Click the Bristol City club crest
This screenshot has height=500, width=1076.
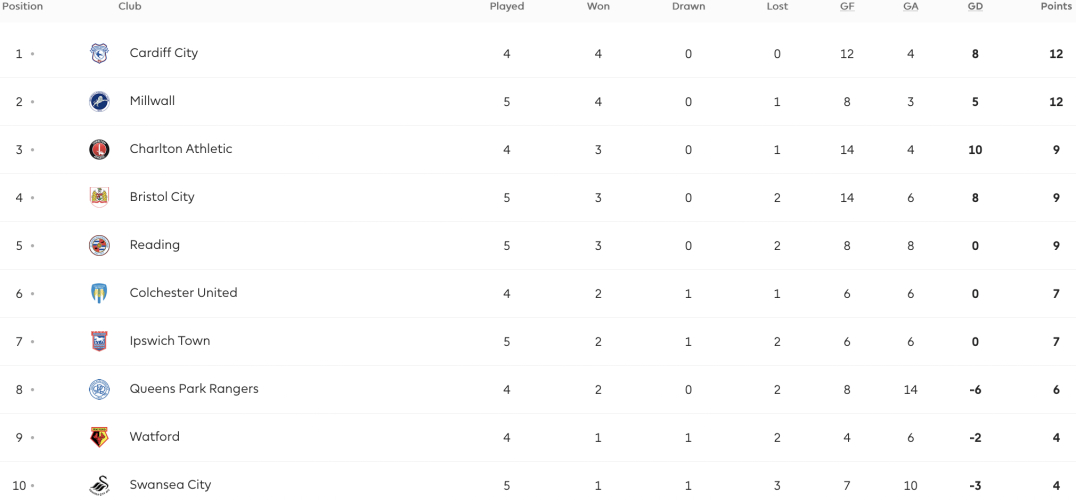coord(100,198)
